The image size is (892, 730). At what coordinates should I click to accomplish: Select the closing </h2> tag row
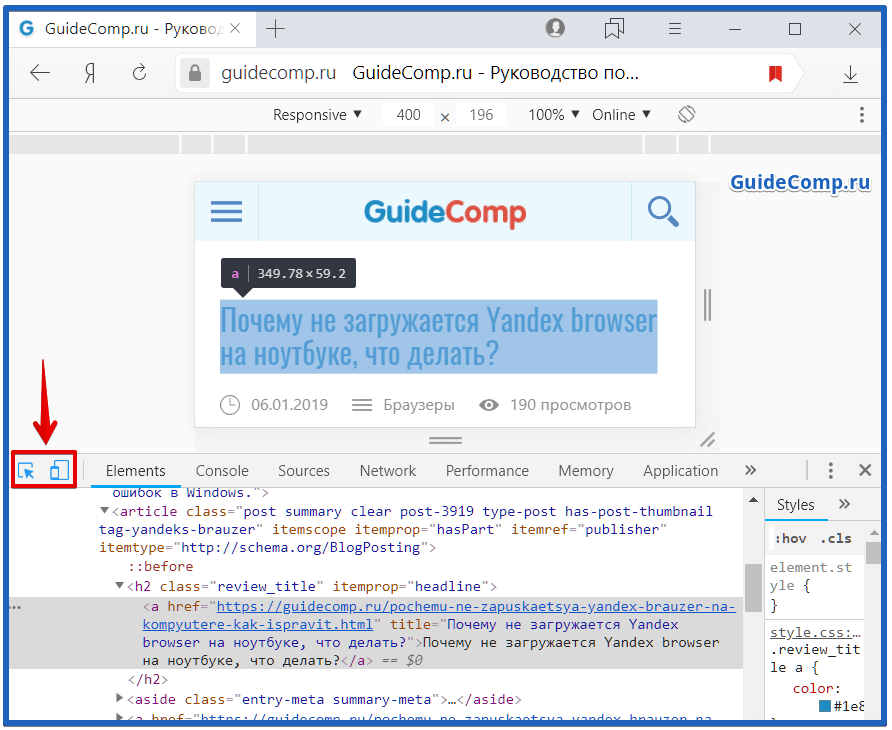tap(148, 679)
